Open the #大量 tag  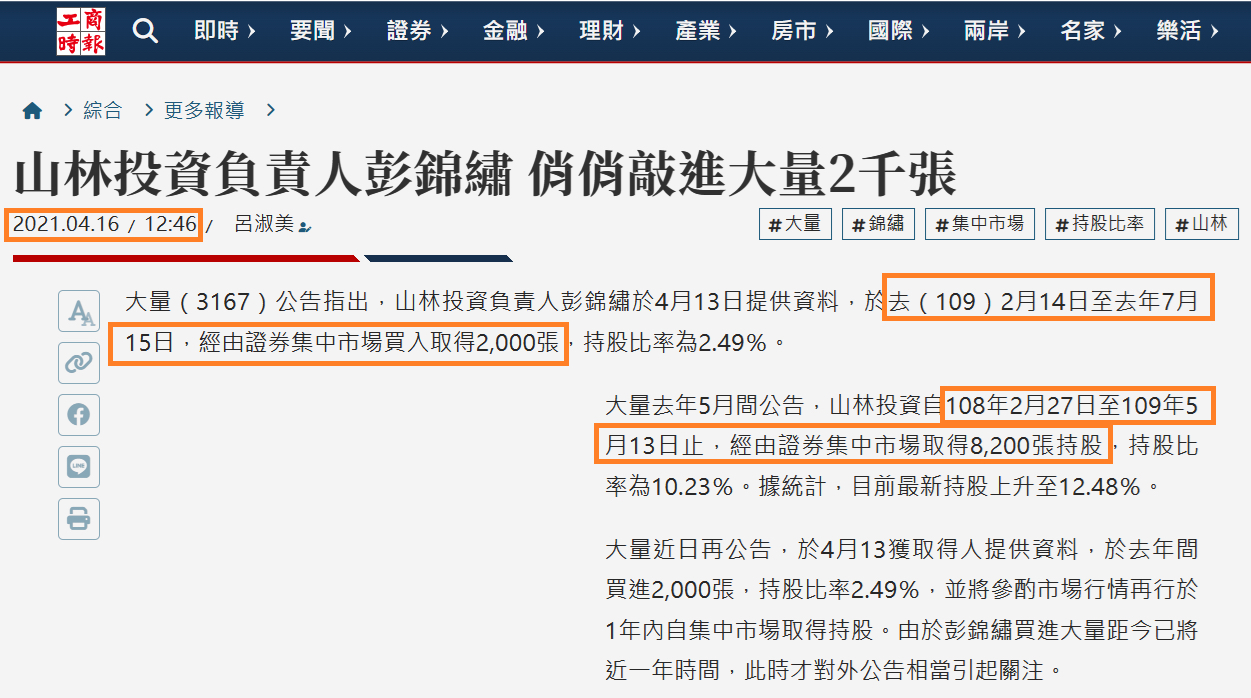[795, 224]
